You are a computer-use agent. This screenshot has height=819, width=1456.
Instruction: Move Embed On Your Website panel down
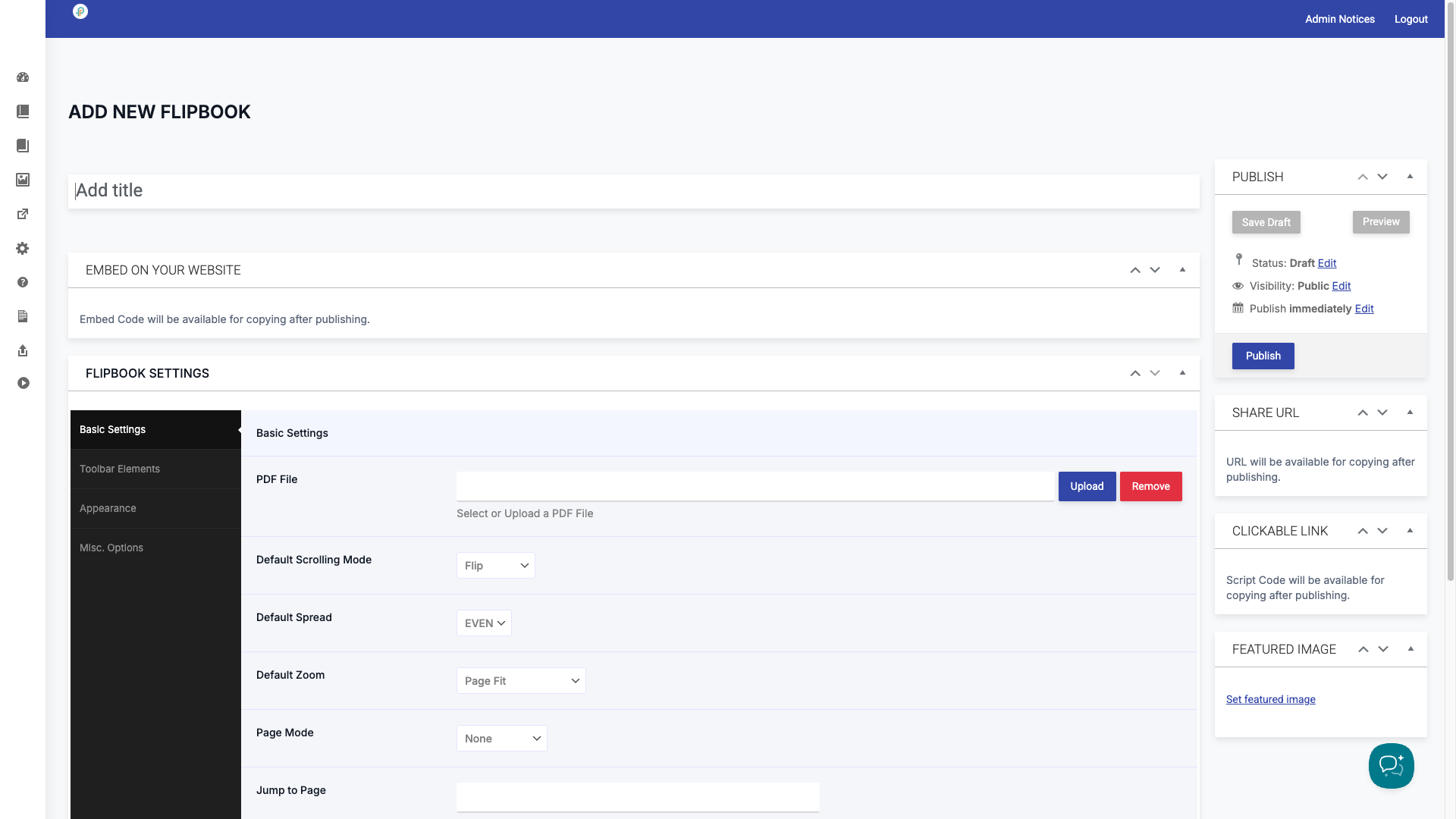pos(1155,270)
